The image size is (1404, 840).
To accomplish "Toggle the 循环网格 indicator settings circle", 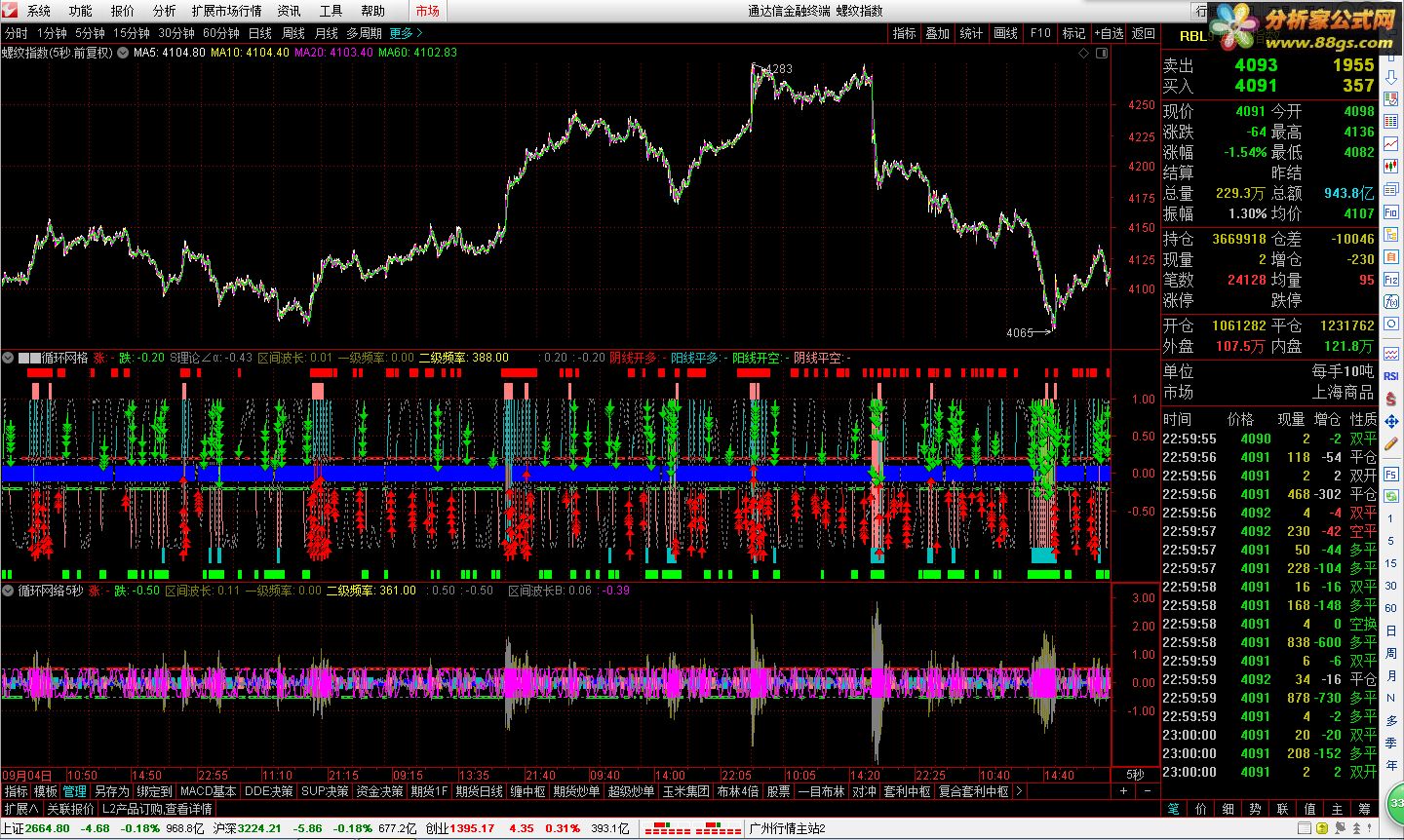I will tap(8, 358).
